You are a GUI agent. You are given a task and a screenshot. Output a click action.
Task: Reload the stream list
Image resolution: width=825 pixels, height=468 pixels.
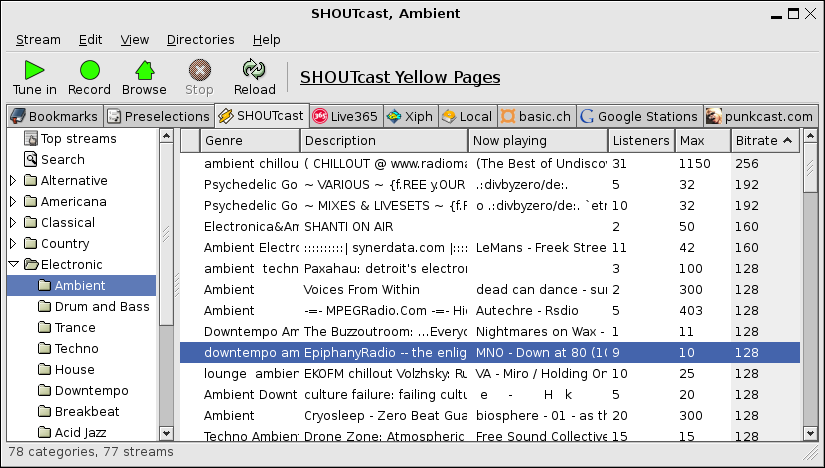point(253,70)
